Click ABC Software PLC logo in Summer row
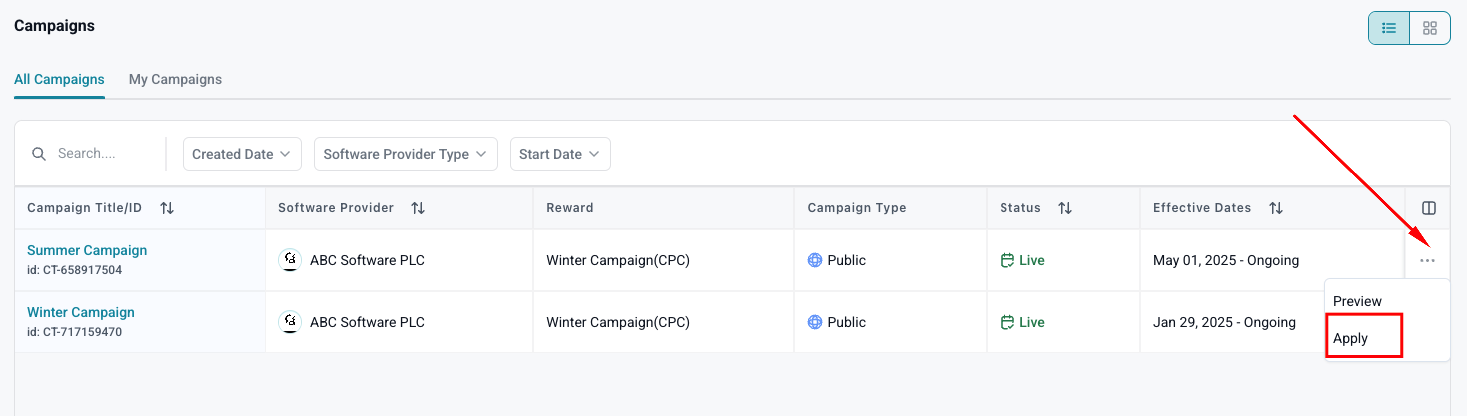 290,260
